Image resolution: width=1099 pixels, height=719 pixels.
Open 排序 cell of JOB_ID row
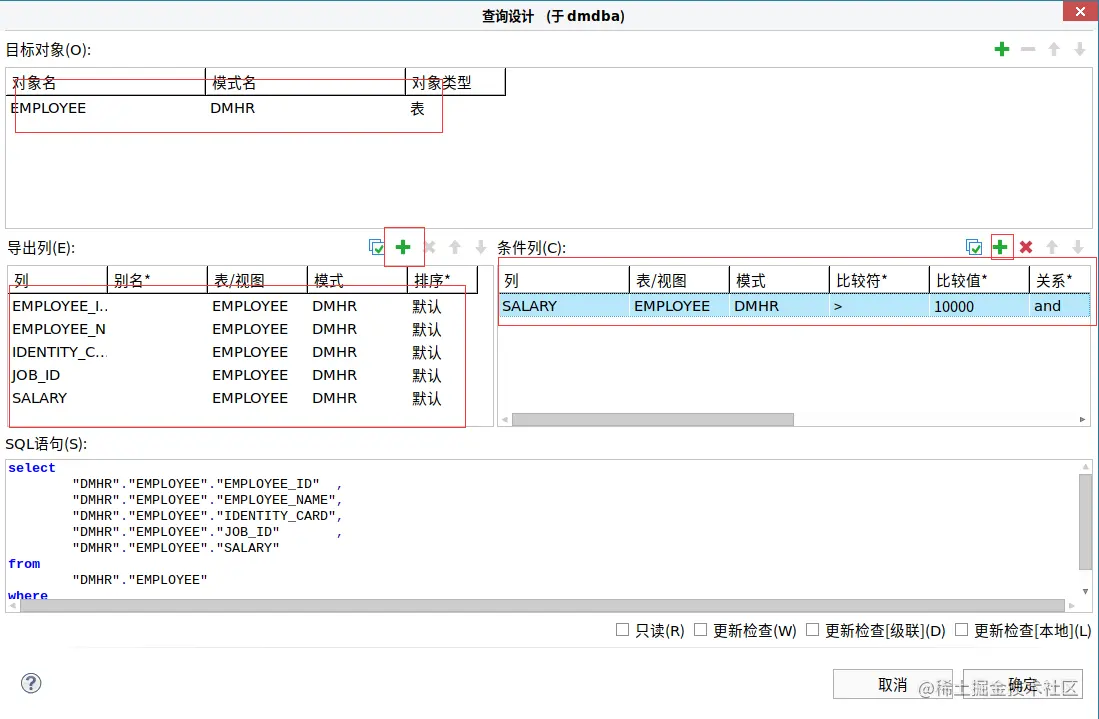click(442, 376)
